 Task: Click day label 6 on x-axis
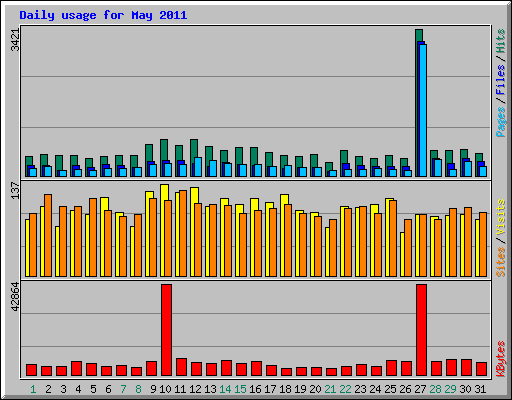pyautogui.click(x=108, y=389)
